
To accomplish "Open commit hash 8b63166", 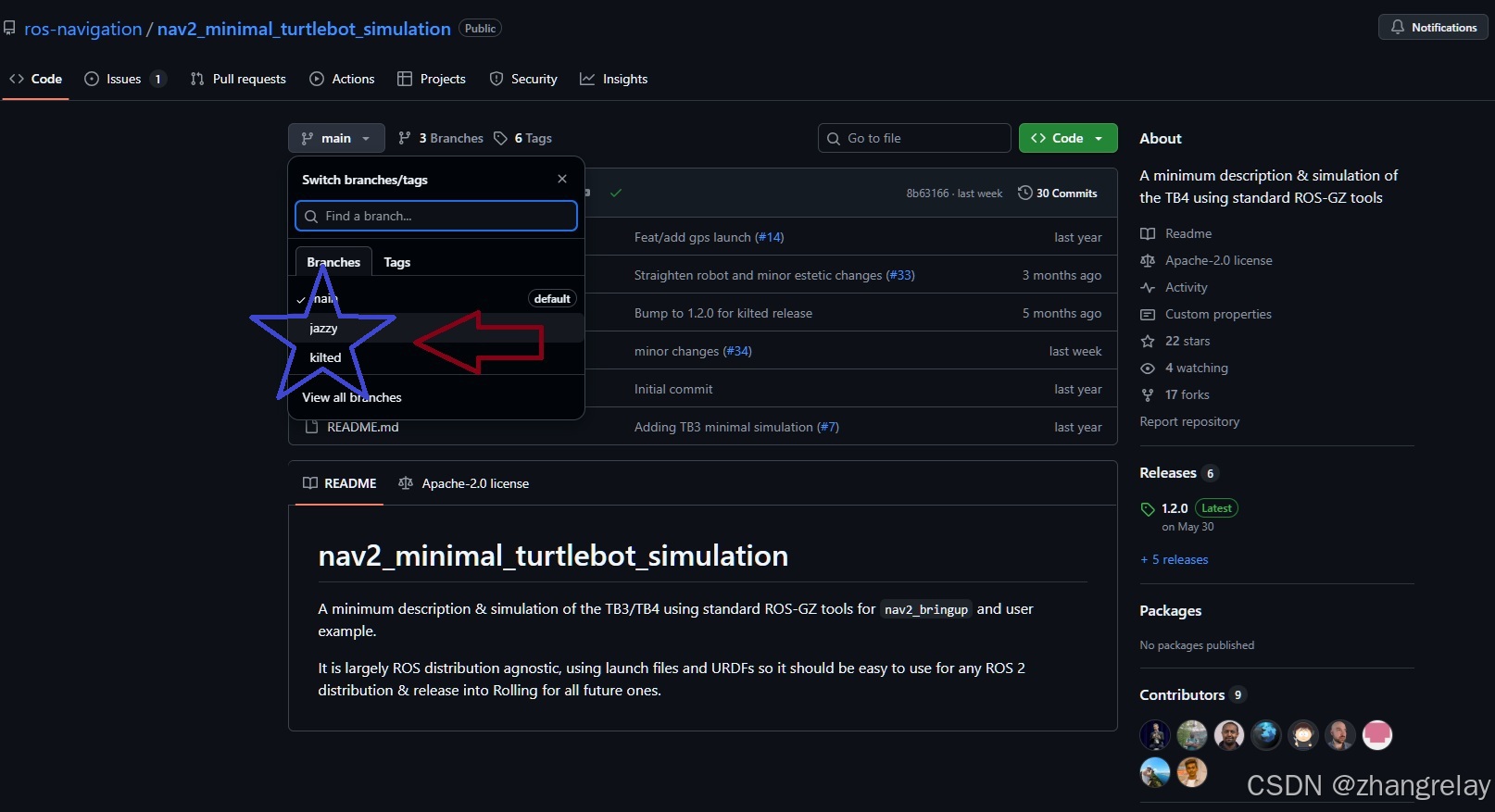I will tap(927, 194).
